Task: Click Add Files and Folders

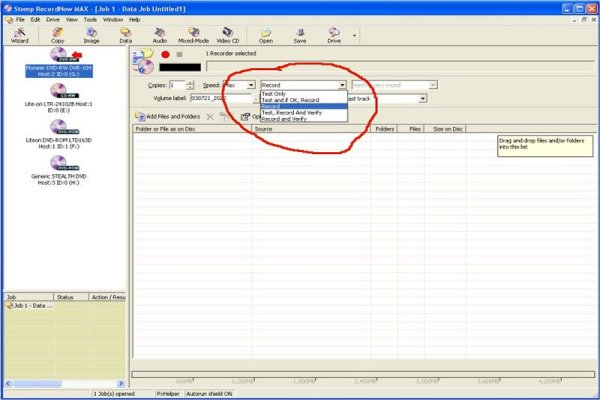Action: coord(168,116)
